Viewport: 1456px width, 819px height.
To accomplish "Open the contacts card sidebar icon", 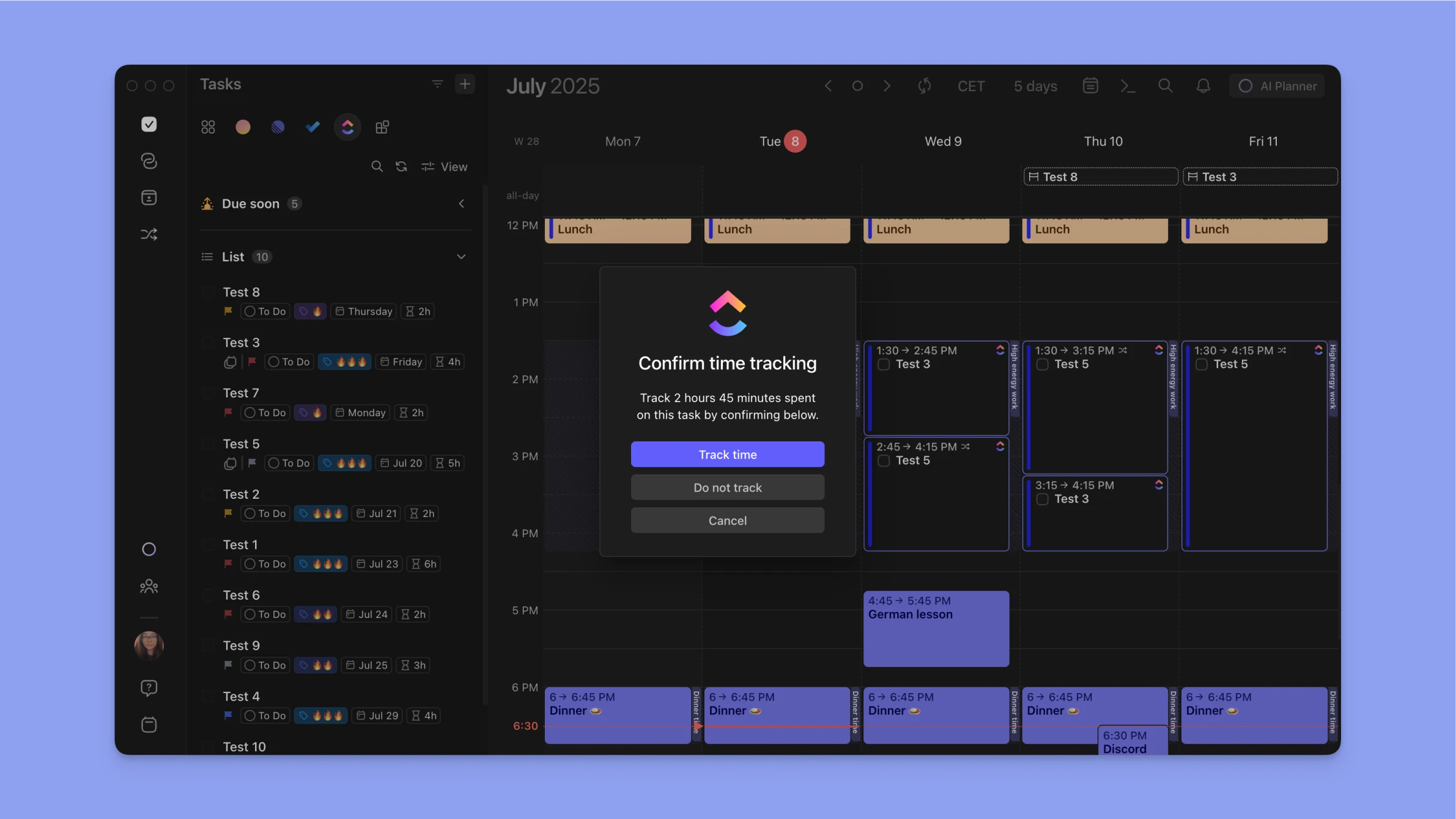I will (x=149, y=197).
